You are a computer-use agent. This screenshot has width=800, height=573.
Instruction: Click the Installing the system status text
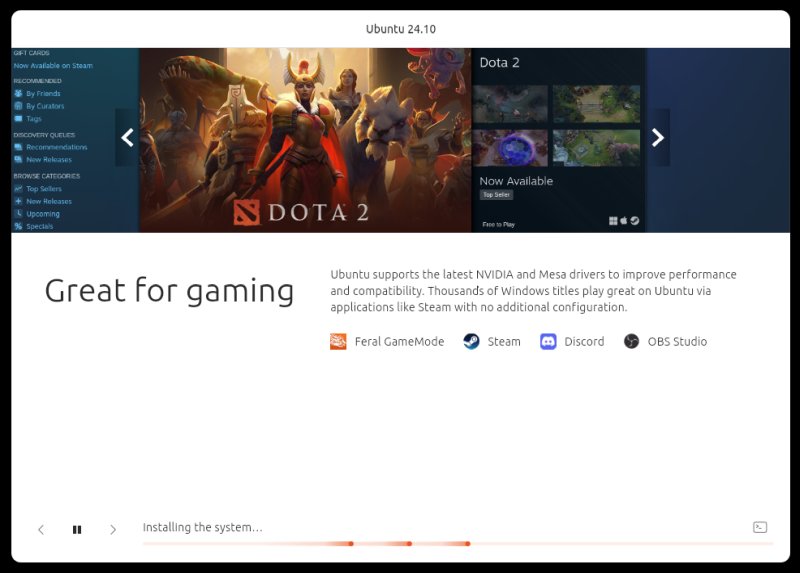pos(203,527)
